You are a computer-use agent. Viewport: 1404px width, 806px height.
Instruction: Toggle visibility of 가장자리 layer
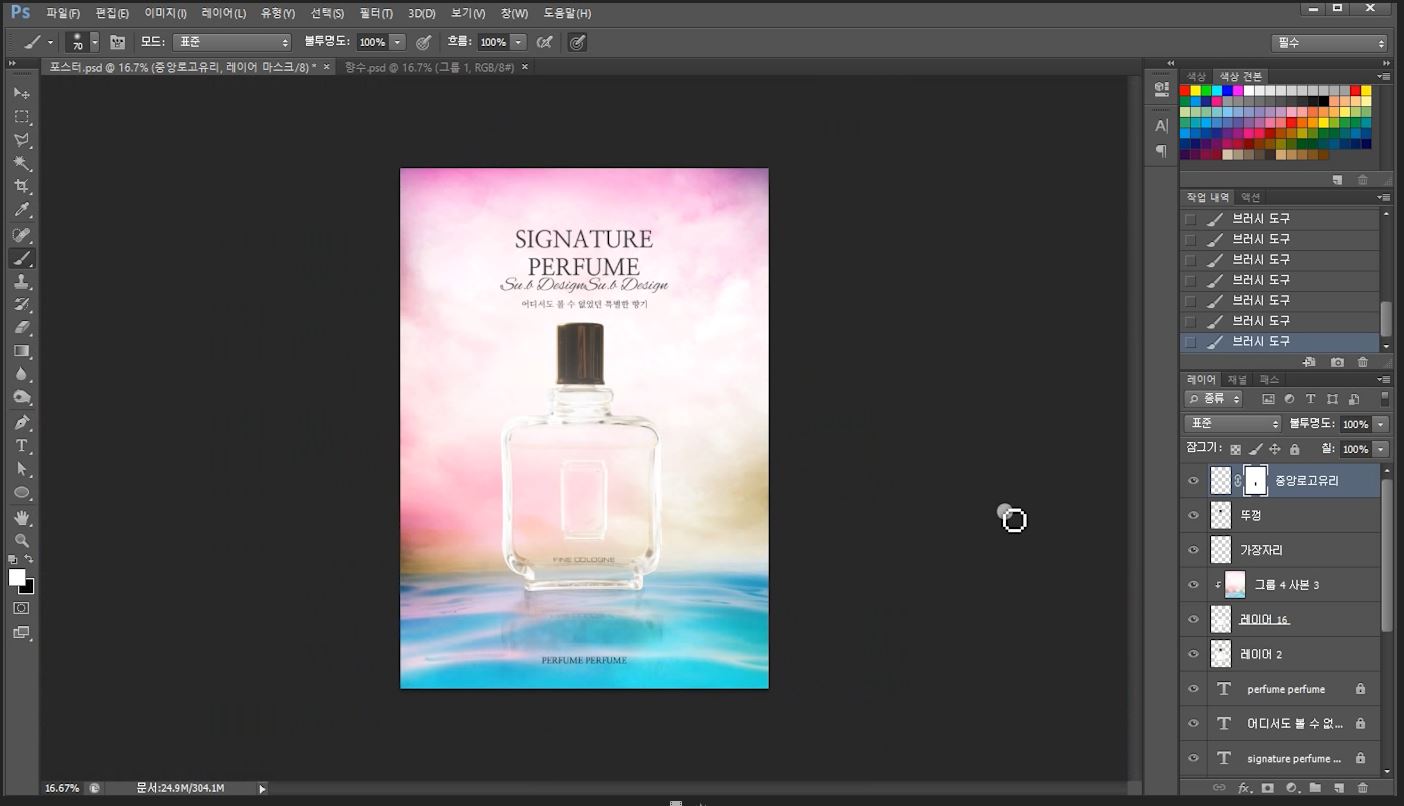[x=1192, y=550]
